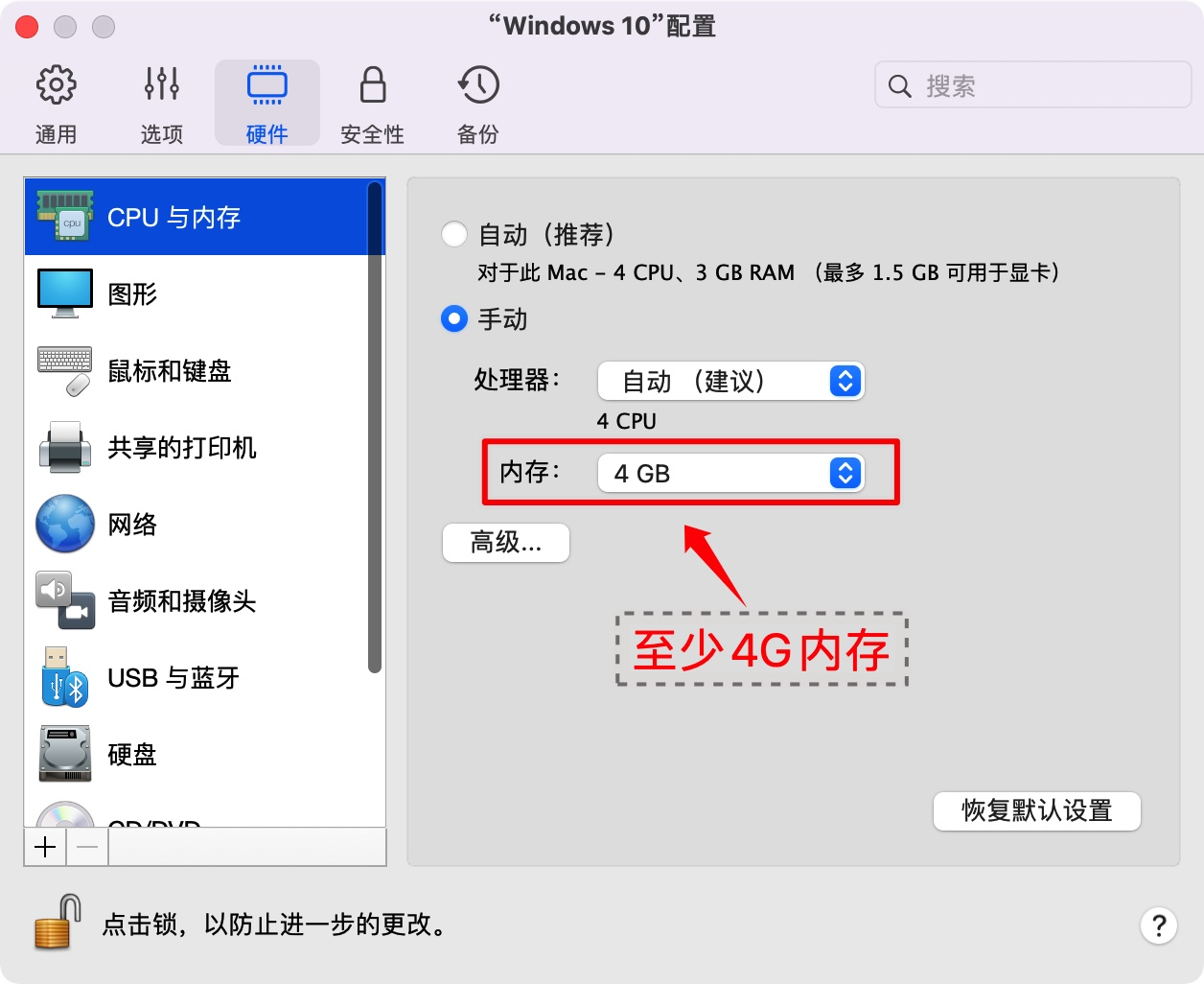Image resolution: width=1204 pixels, height=984 pixels.
Task: Open help with the question mark button
Action: click(1159, 925)
